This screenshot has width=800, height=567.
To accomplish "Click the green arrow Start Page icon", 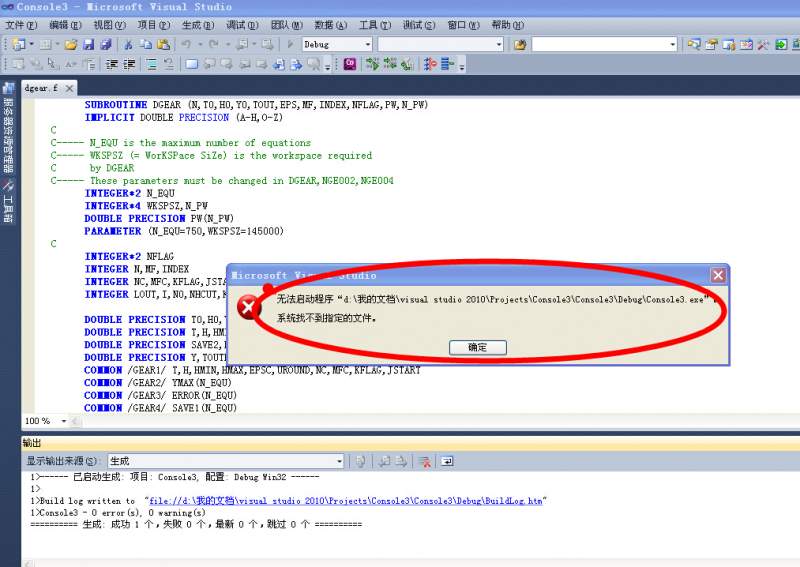I will [x=781, y=44].
